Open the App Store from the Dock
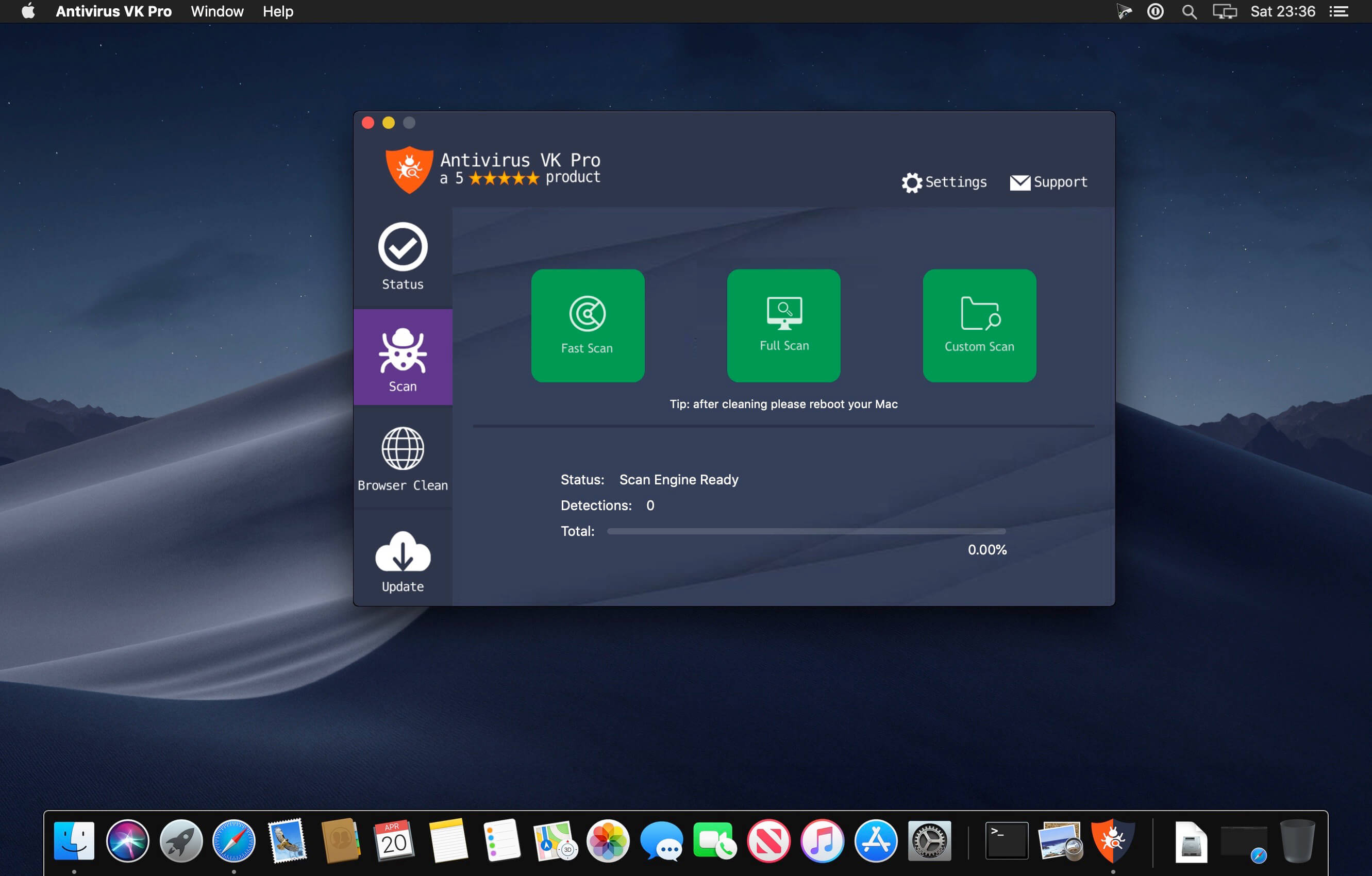Screen dimensions: 1372x876 coord(876,840)
